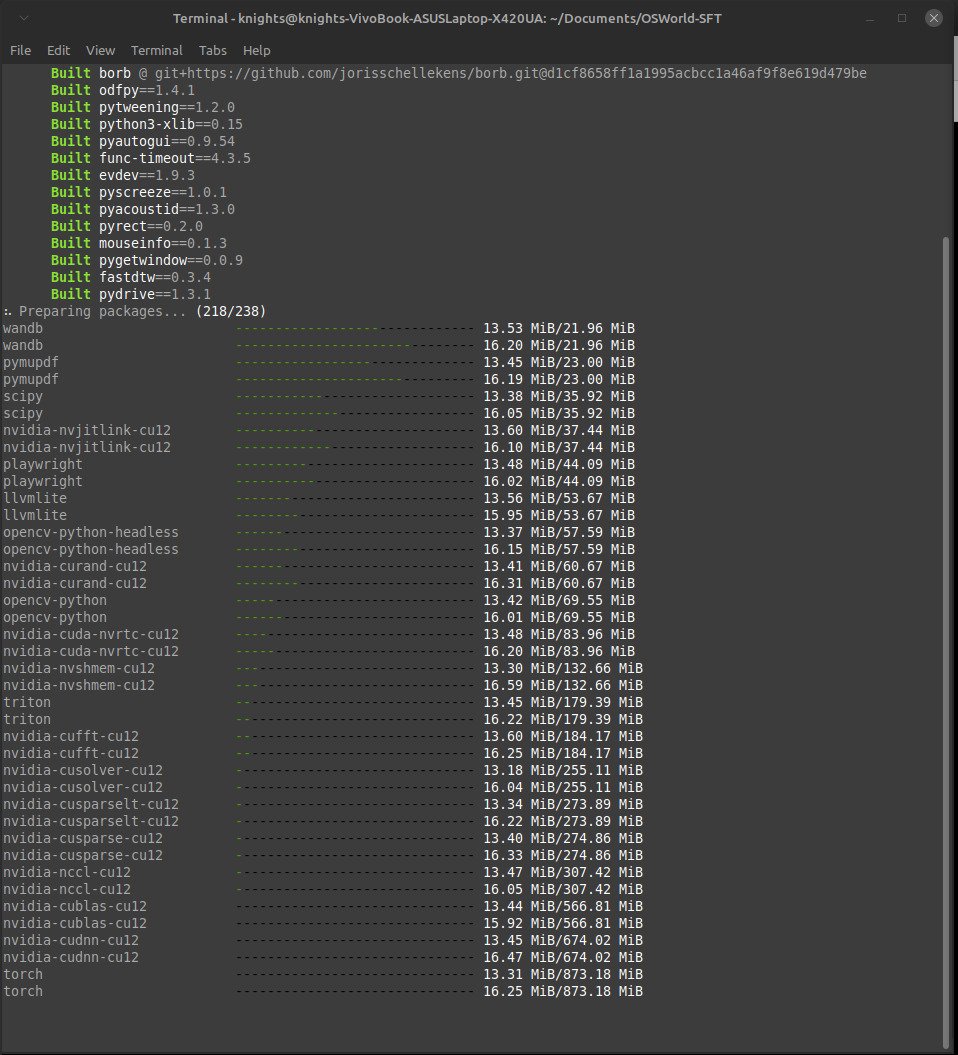958x1055 pixels.
Task: Click the 'Built evdev==1.9.3' line
Action: [x=123, y=175]
